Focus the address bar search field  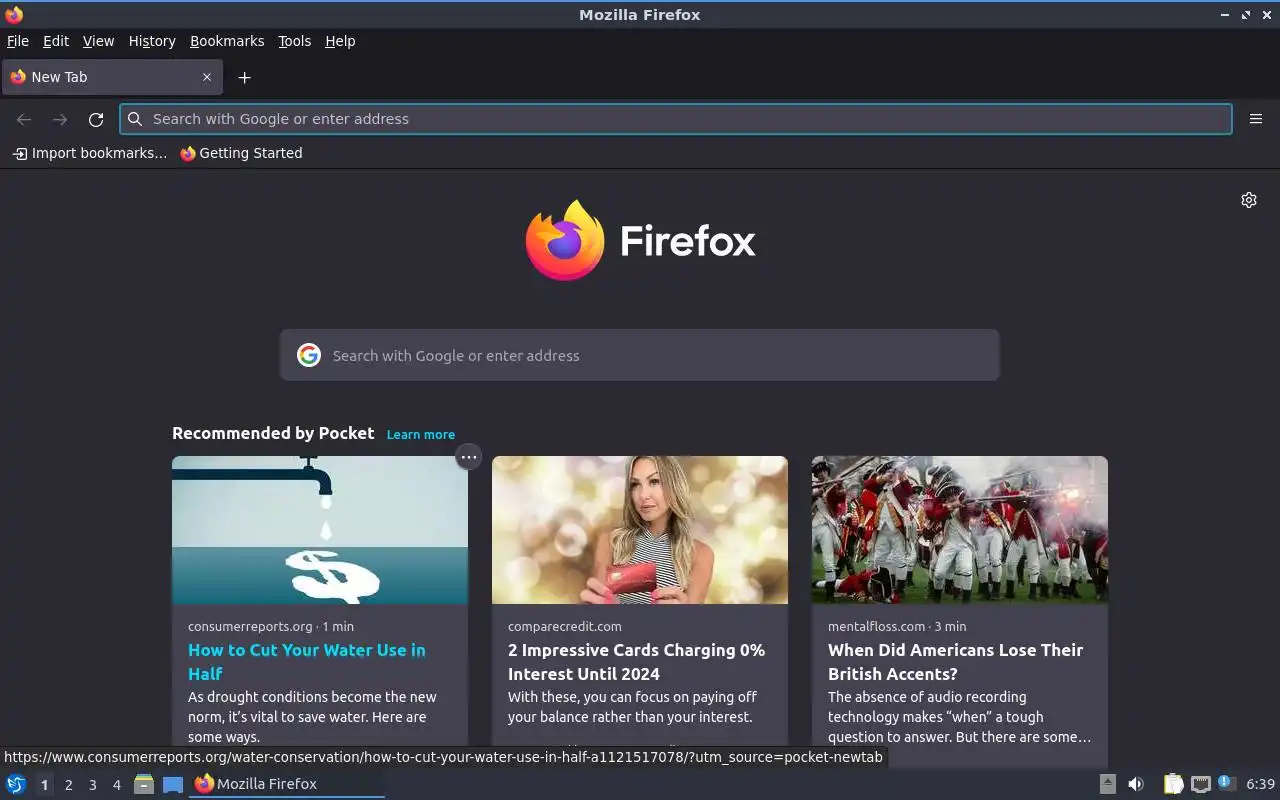(x=676, y=119)
